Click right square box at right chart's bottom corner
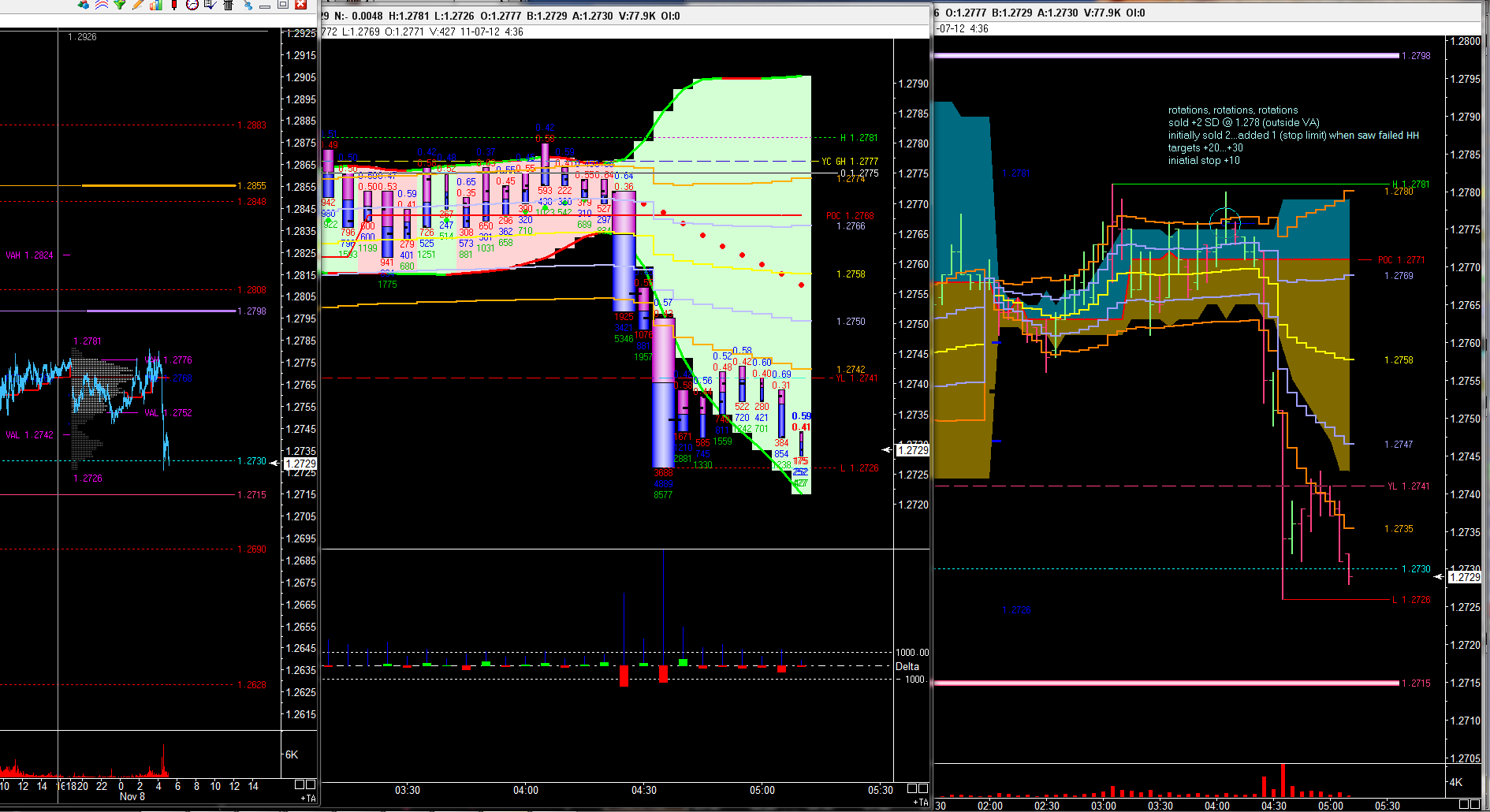1490x812 pixels. pos(1475,804)
